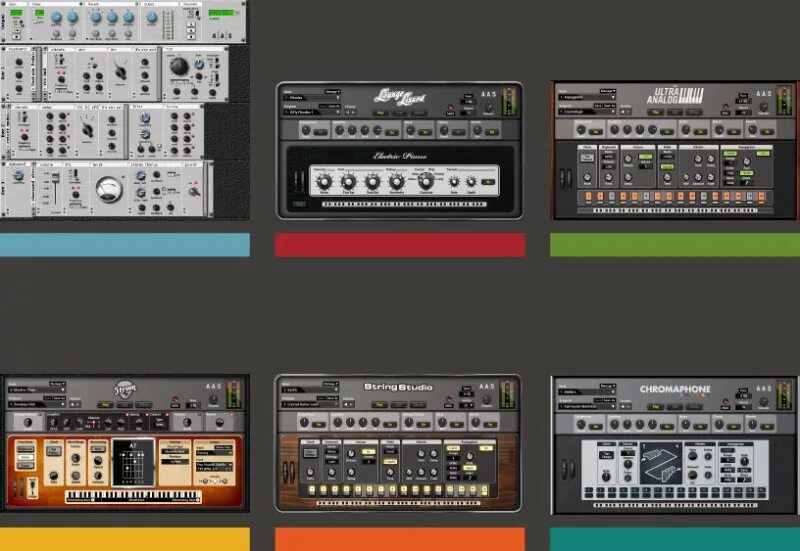The height and width of the screenshot is (551, 800).
Task: Switch to the Play tab in Ultra Analog
Action: click(x=656, y=112)
